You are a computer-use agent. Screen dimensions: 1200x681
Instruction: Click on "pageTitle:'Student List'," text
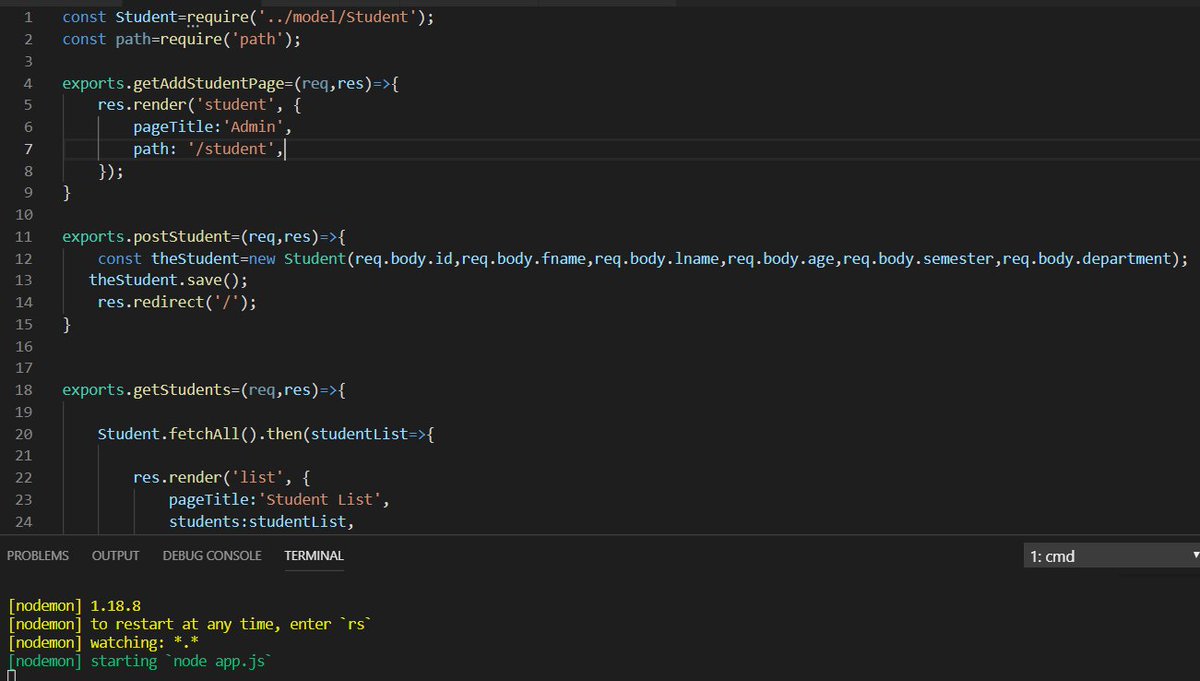click(x=279, y=499)
